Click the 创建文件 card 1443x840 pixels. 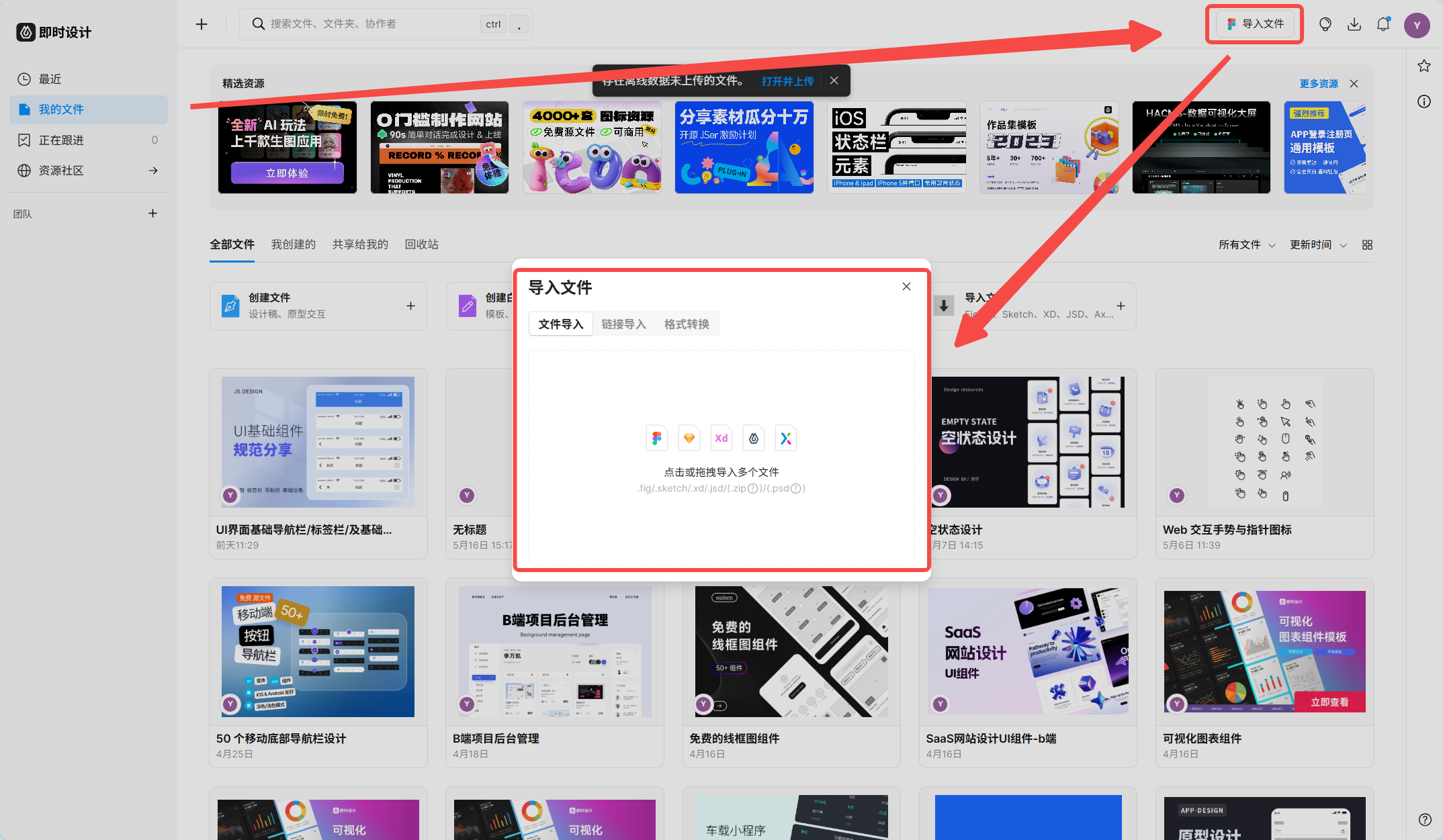pyautogui.click(x=318, y=306)
